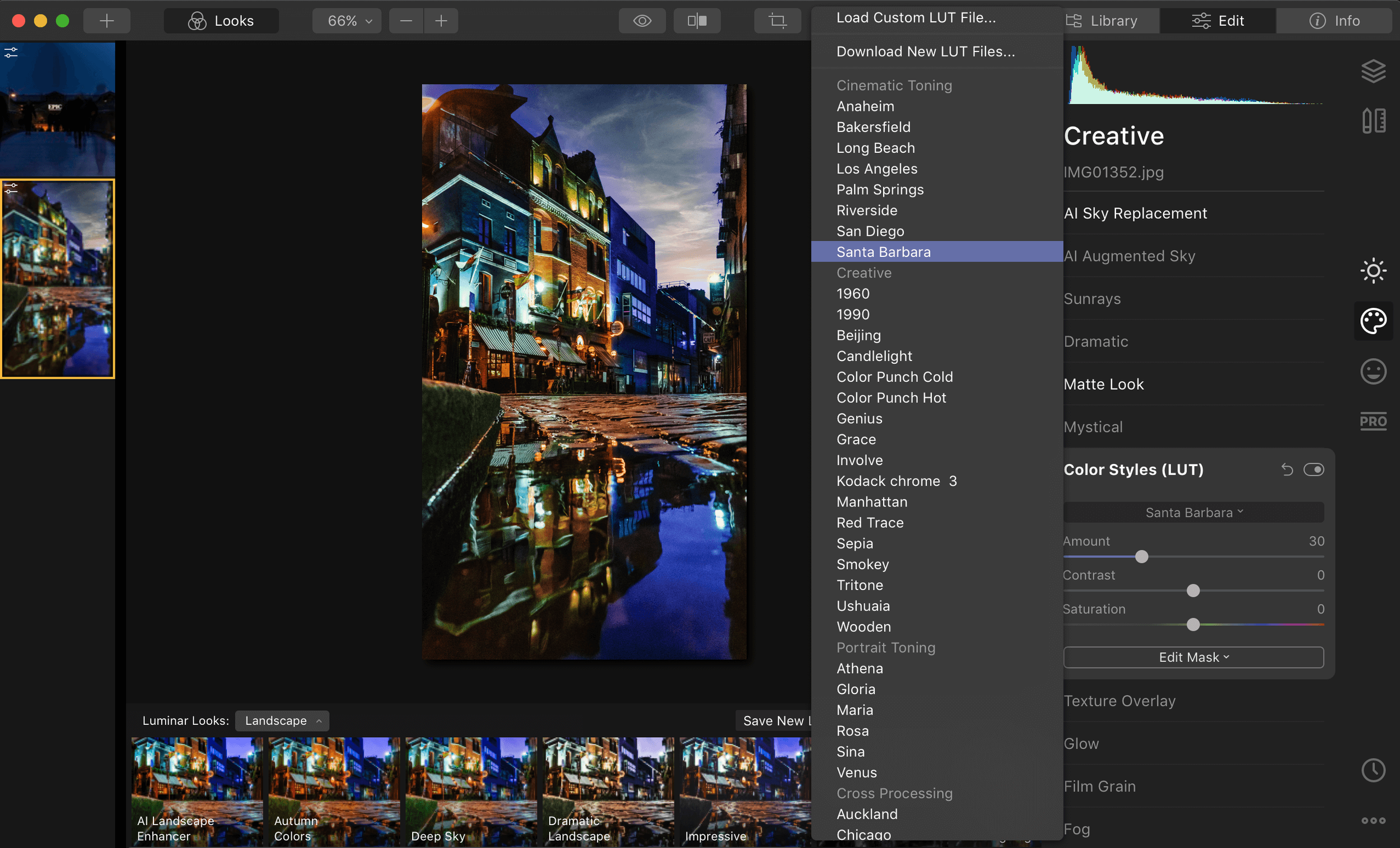The image size is (1400, 848).
Task: Open the 66% zoom level dropdown
Action: coord(347,21)
